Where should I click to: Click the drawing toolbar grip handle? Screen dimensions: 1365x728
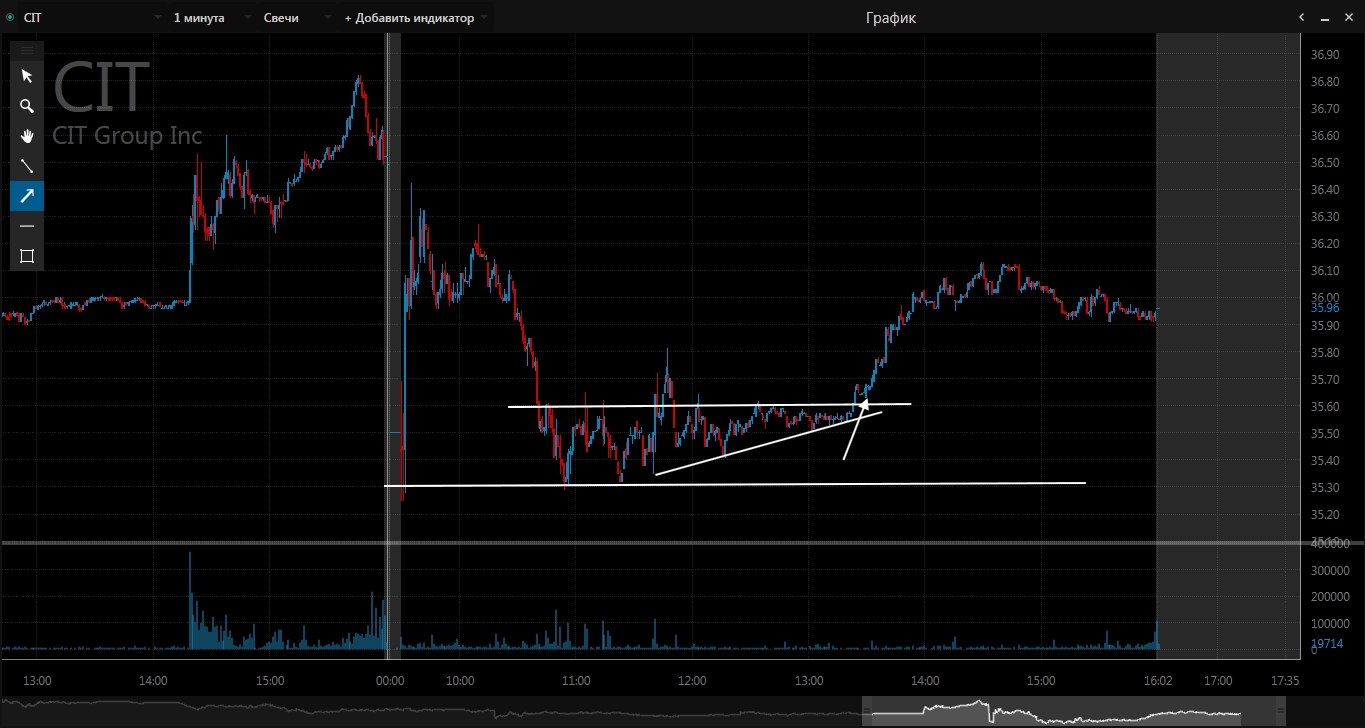click(27, 49)
